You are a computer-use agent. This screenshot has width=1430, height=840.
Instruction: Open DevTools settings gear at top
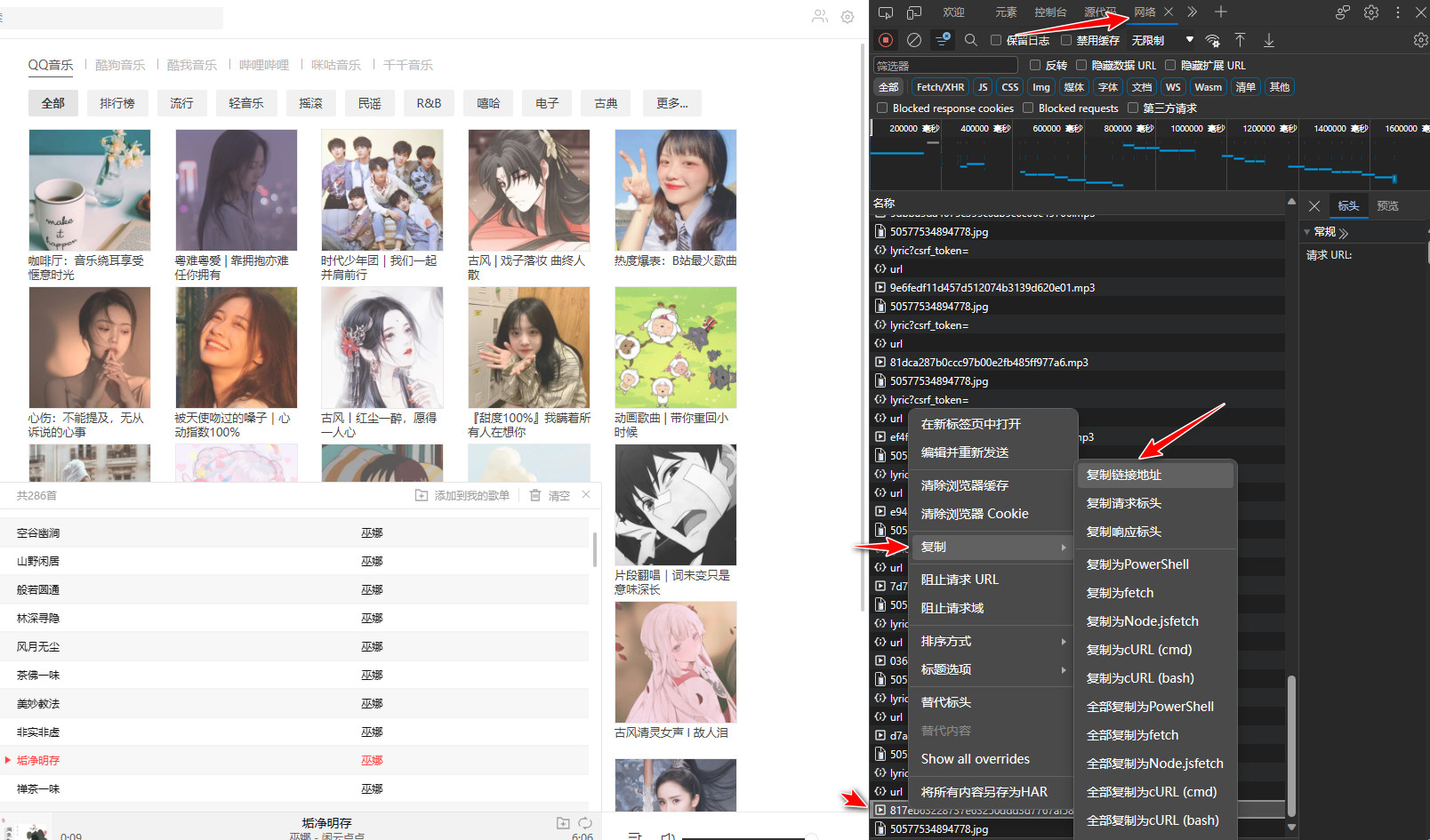pos(1371,12)
